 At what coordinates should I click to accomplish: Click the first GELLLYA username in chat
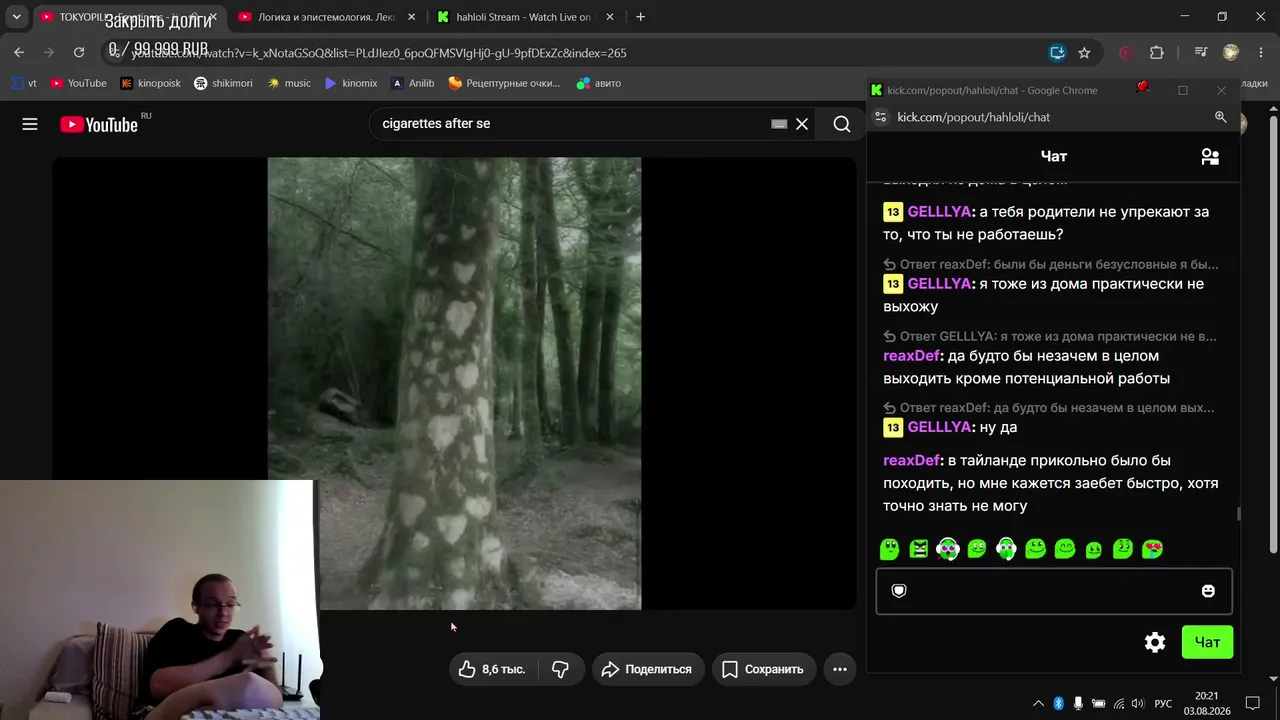pyautogui.click(x=939, y=212)
